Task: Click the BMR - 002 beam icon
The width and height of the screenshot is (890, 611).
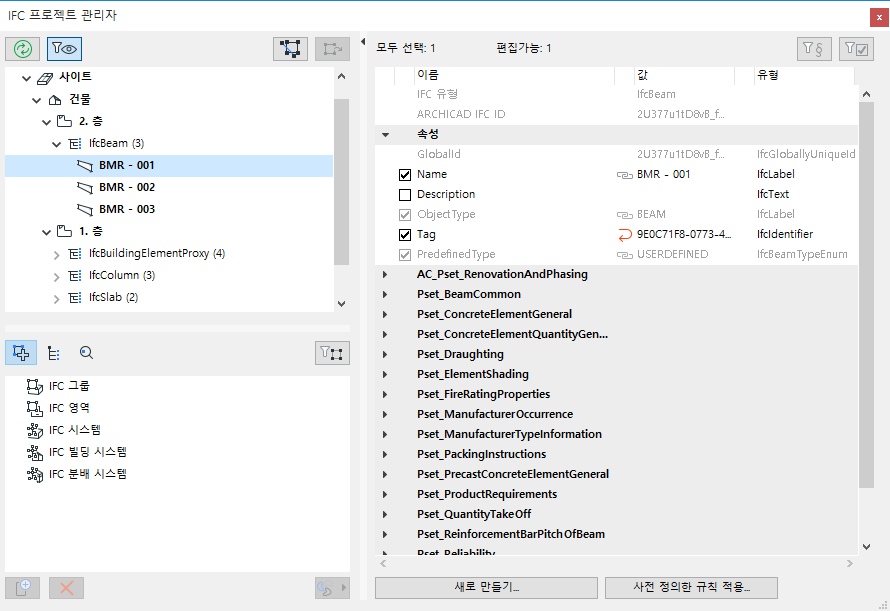Action: coord(85,187)
